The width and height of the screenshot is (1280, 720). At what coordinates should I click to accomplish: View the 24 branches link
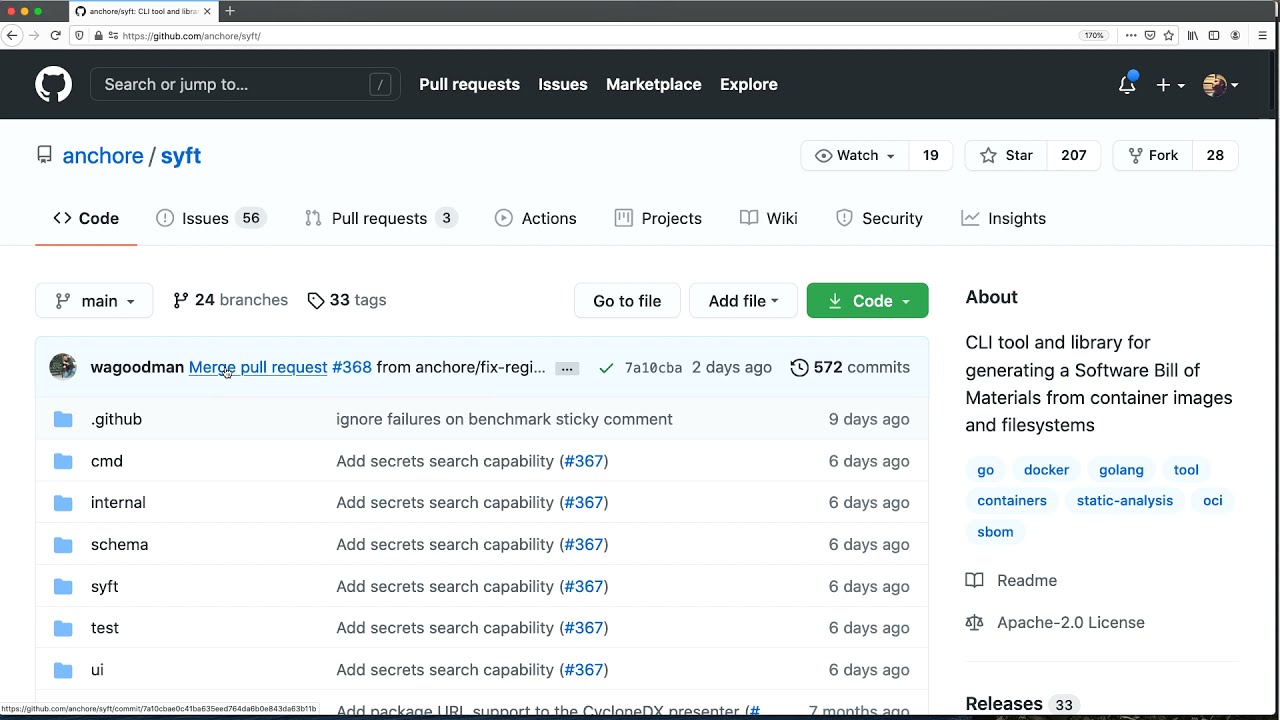click(x=230, y=300)
